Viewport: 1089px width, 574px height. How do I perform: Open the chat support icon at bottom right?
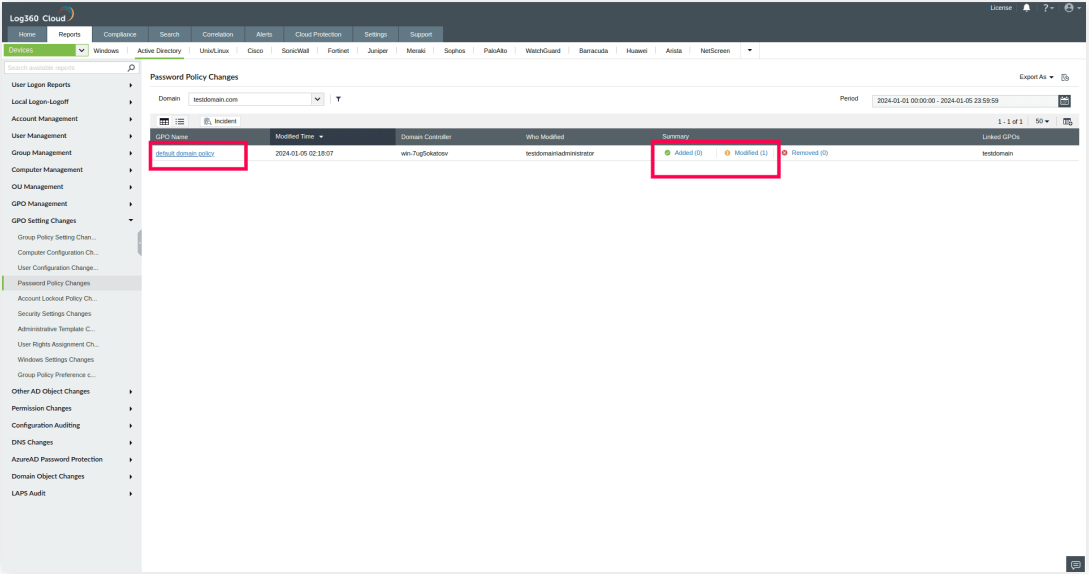pos(1076,564)
